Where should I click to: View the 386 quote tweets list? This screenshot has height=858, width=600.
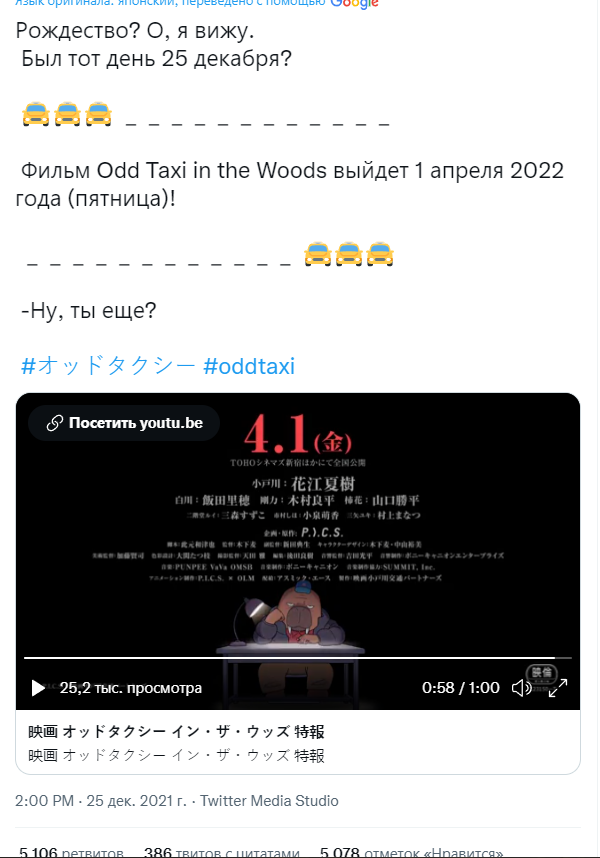[222, 853]
